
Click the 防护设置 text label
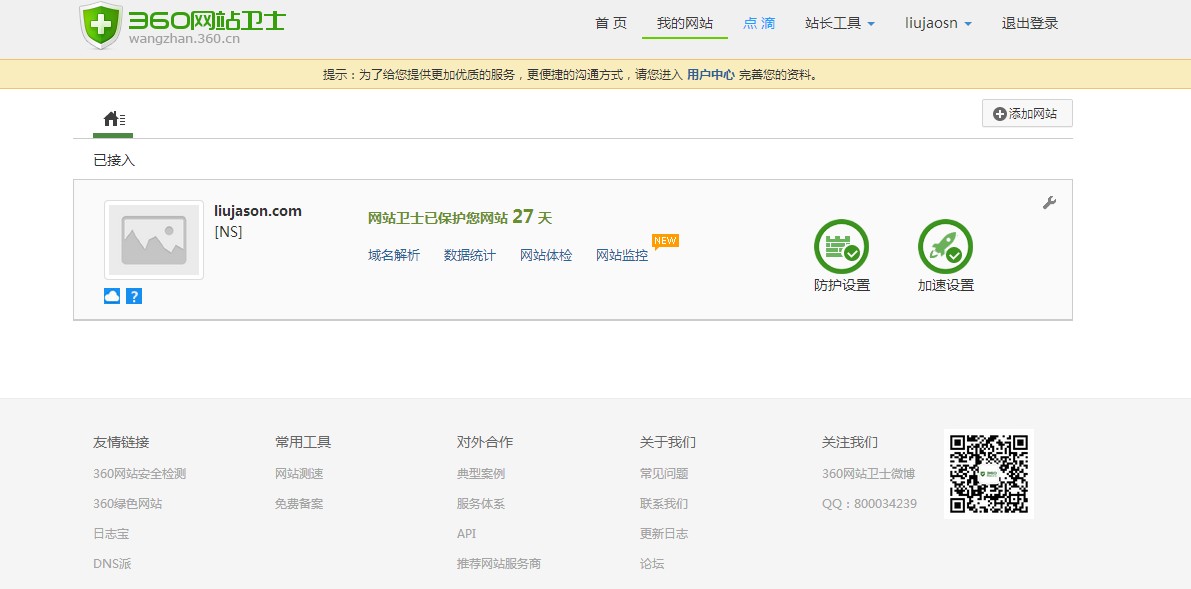coord(842,286)
